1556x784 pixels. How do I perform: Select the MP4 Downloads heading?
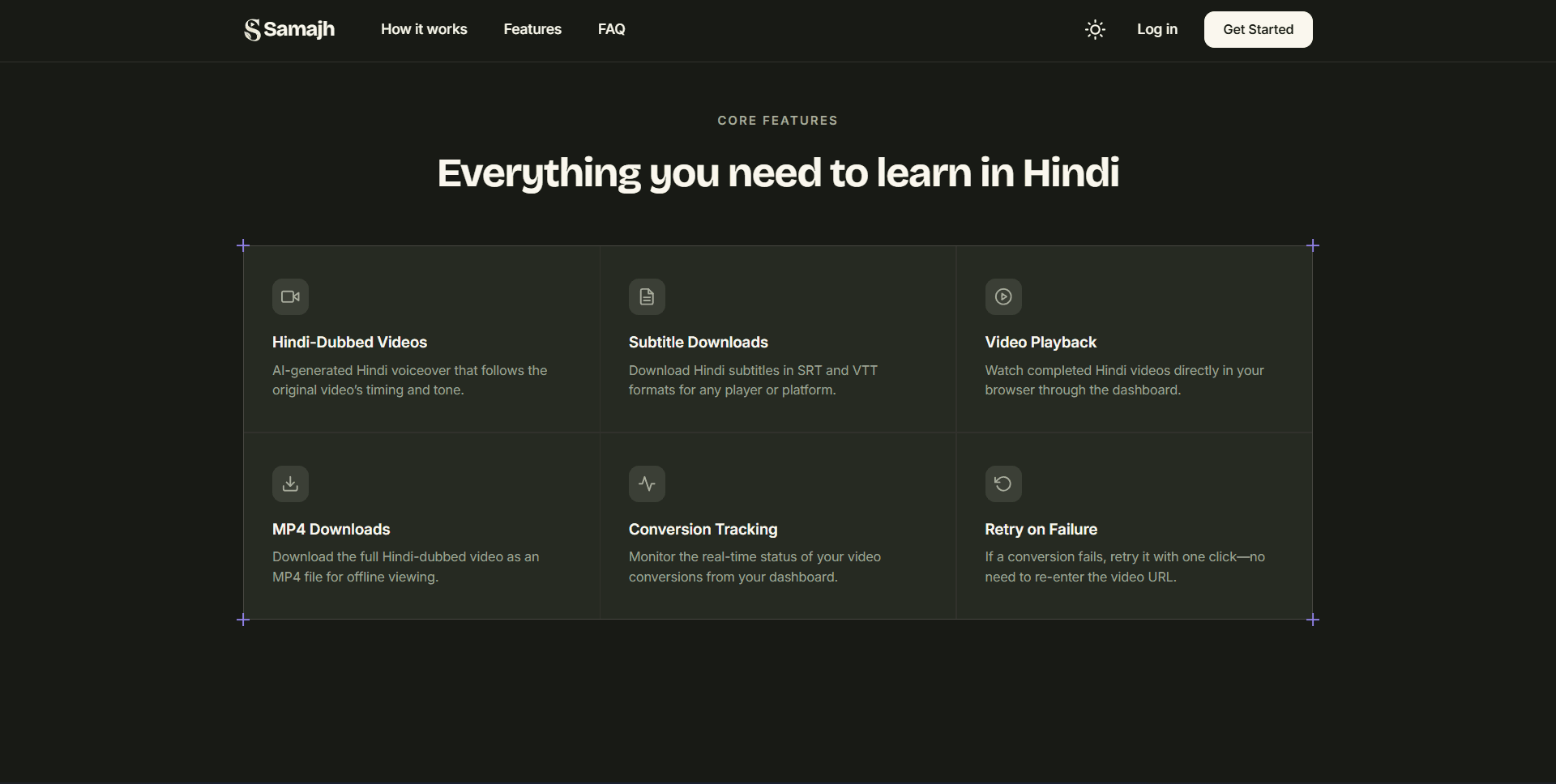coord(331,529)
